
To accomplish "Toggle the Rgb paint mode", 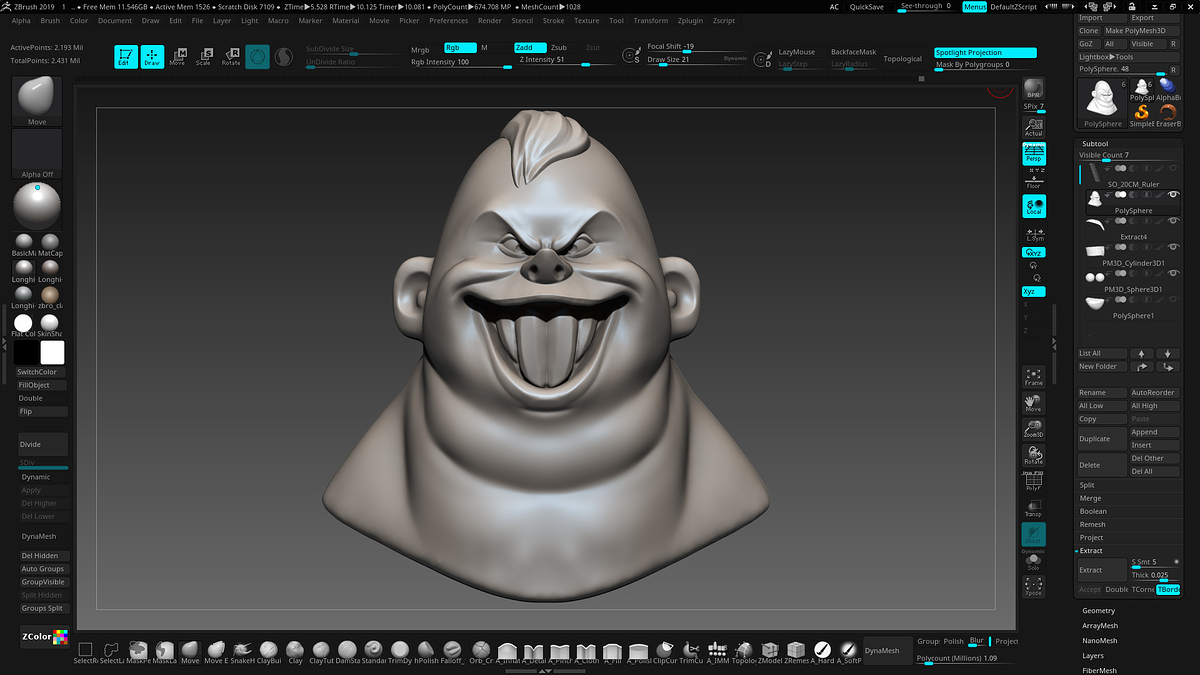I will 460,47.
